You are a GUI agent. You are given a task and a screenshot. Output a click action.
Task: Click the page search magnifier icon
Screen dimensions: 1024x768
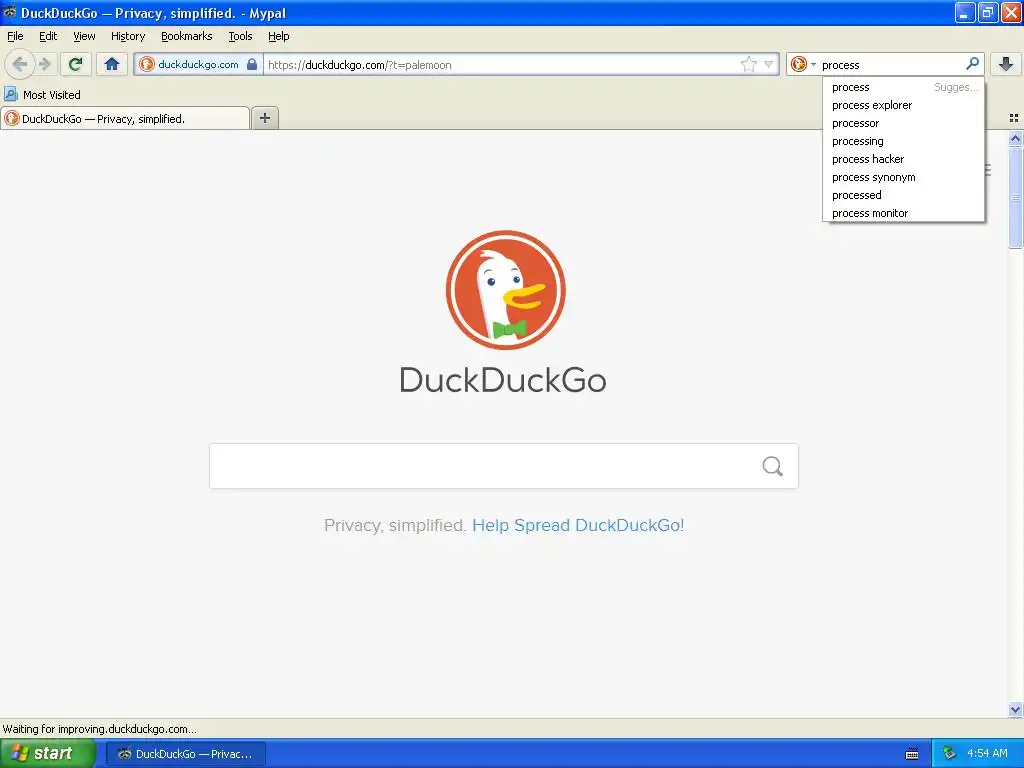[x=773, y=466]
